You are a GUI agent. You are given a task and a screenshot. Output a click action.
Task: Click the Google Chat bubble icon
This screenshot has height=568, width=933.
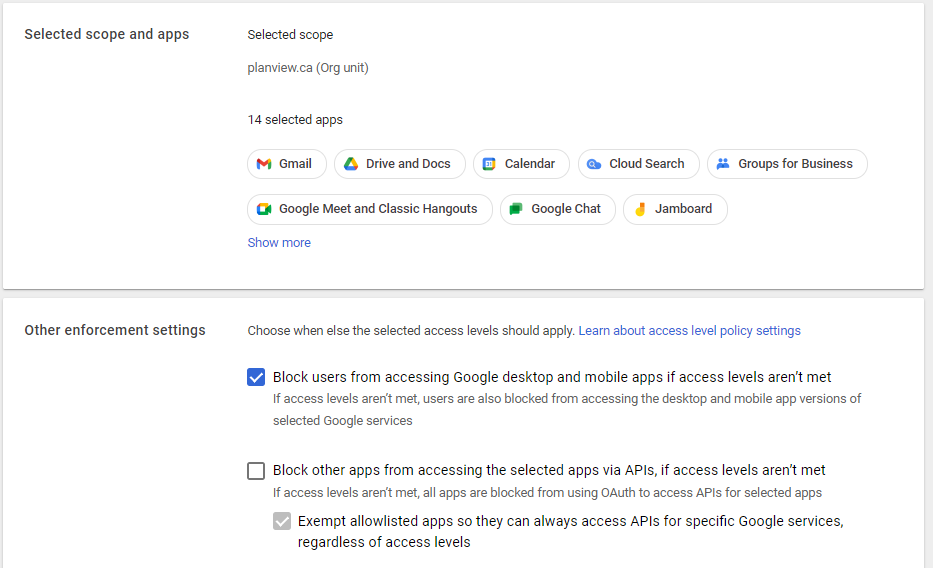click(x=516, y=209)
